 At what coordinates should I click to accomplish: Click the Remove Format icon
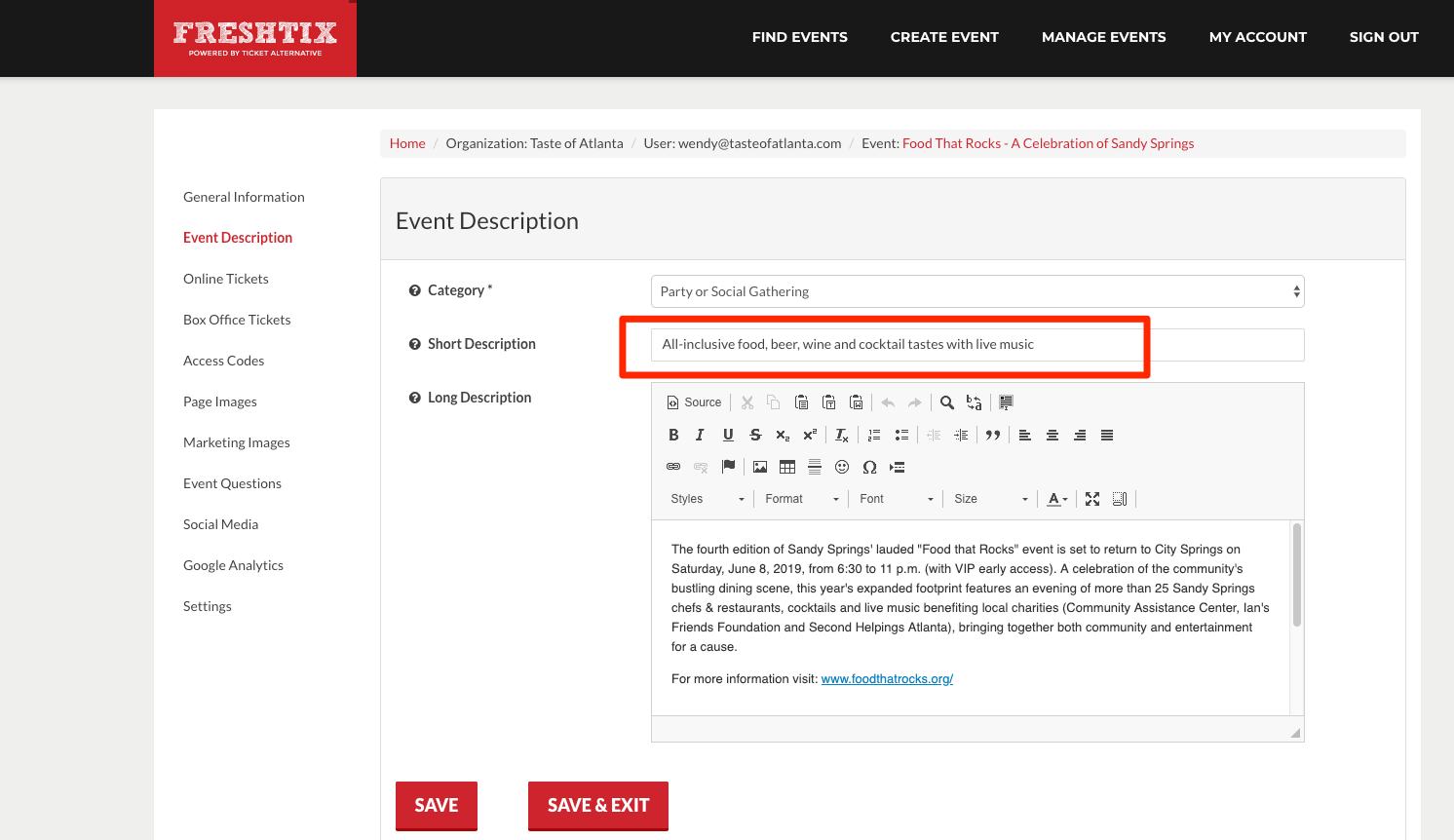coord(842,435)
